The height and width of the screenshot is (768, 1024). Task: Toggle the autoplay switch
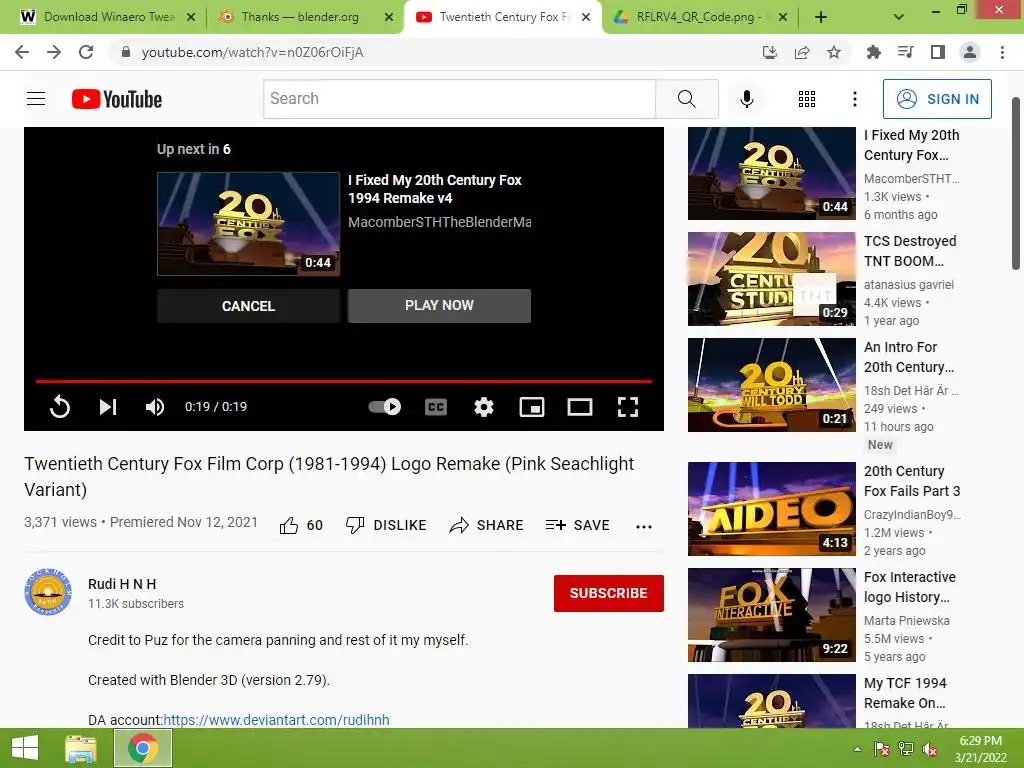point(385,406)
